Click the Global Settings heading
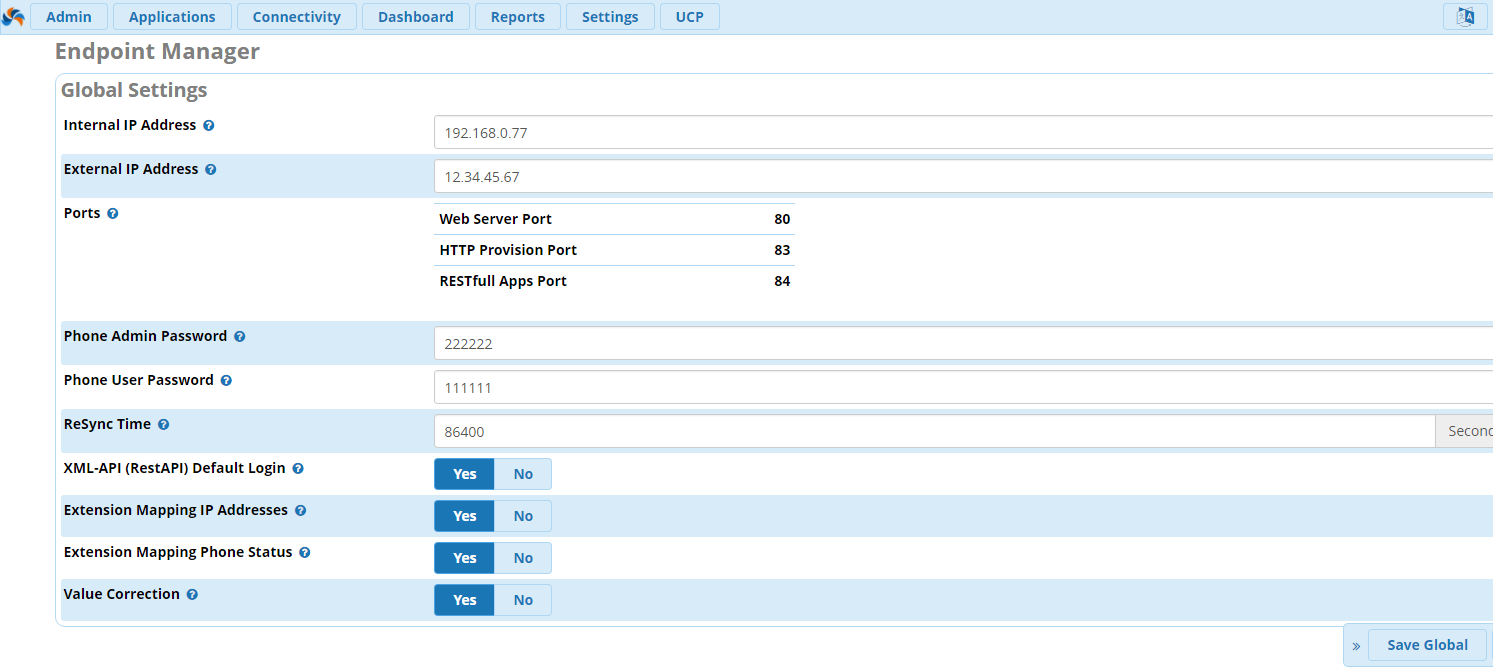 click(134, 90)
